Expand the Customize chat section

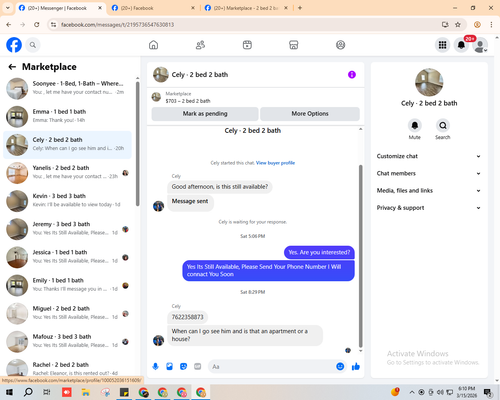click(429, 156)
